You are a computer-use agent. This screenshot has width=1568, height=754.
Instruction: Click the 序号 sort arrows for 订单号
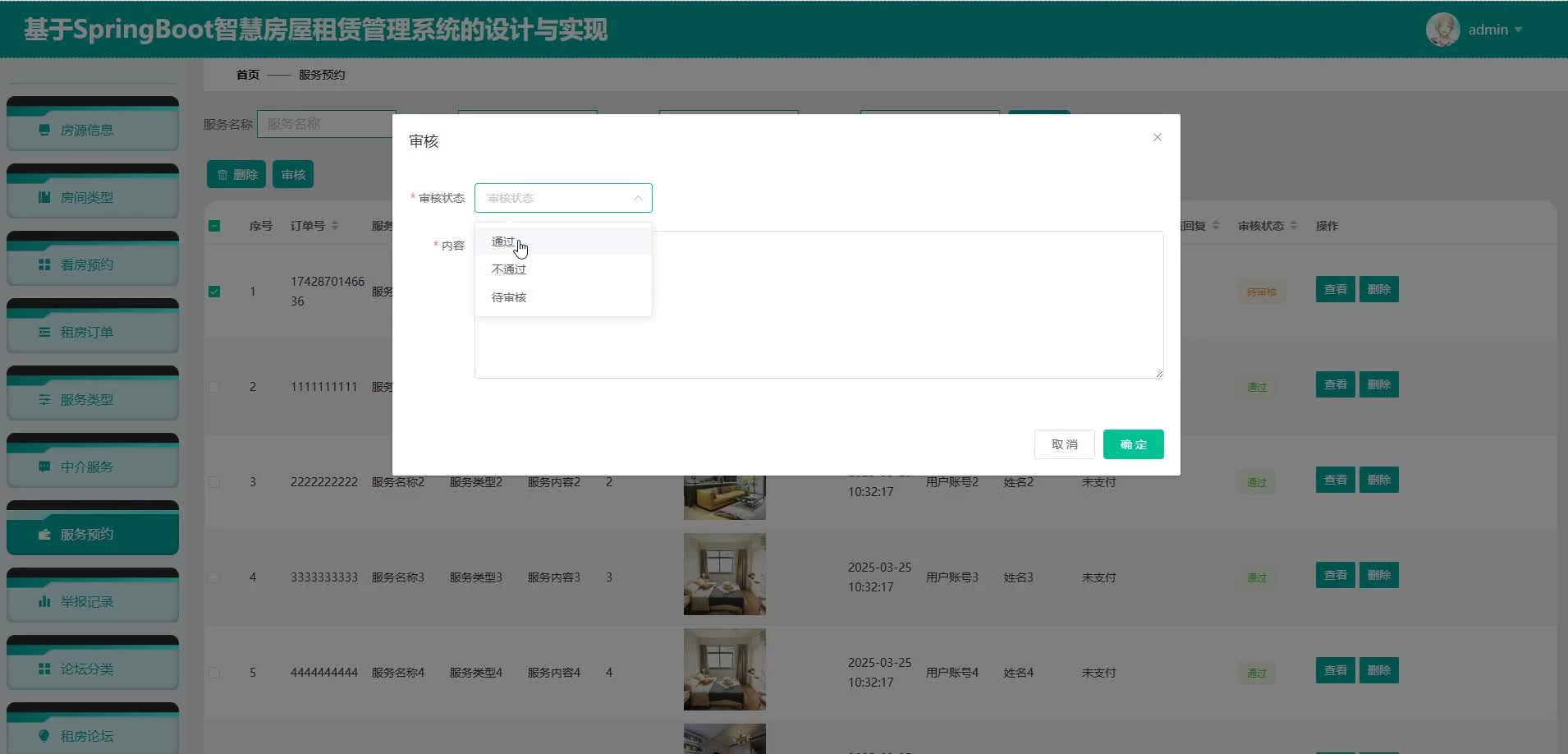[335, 226]
